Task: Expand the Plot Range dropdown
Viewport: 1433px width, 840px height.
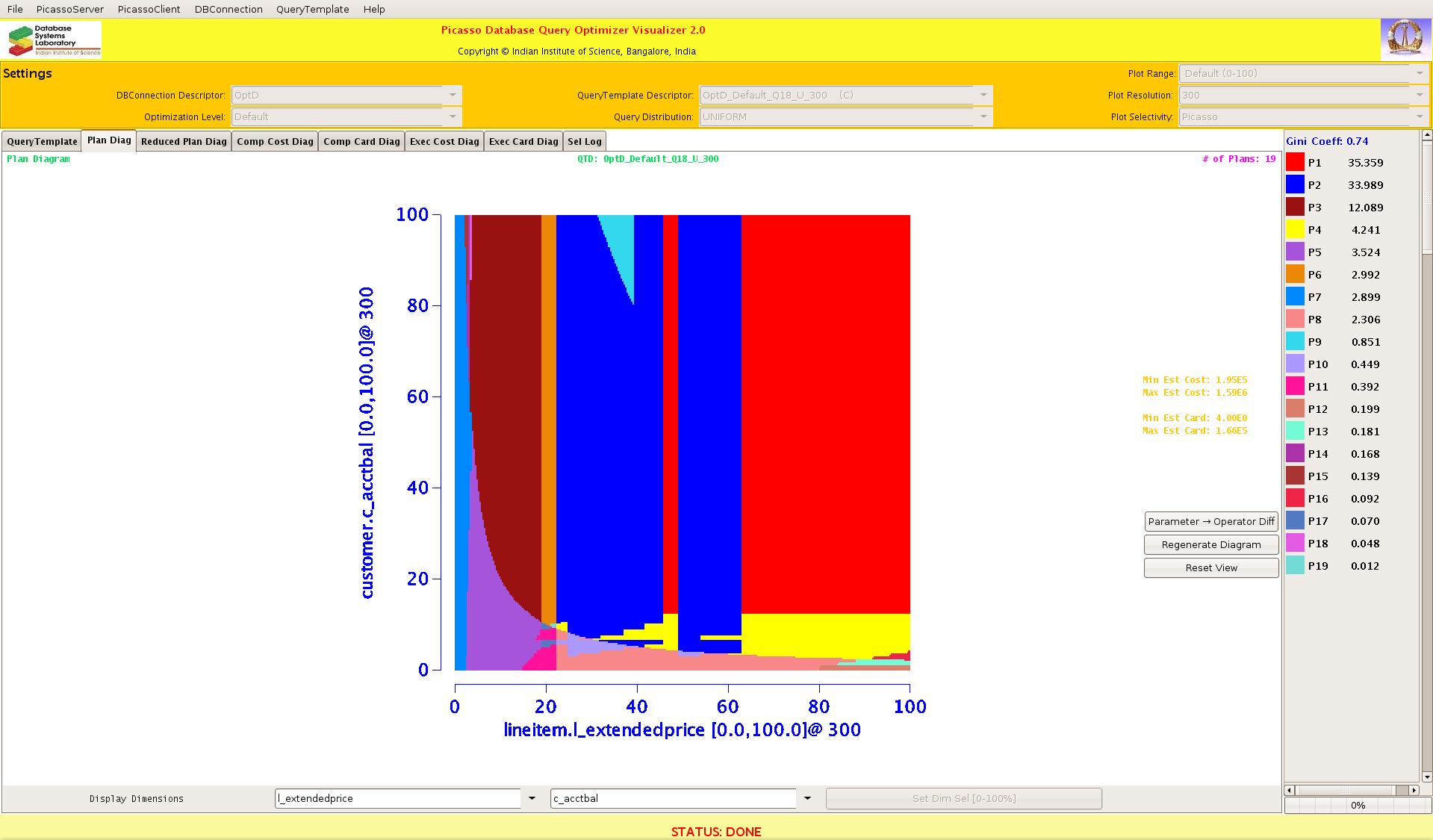Action: [1420, 73]
